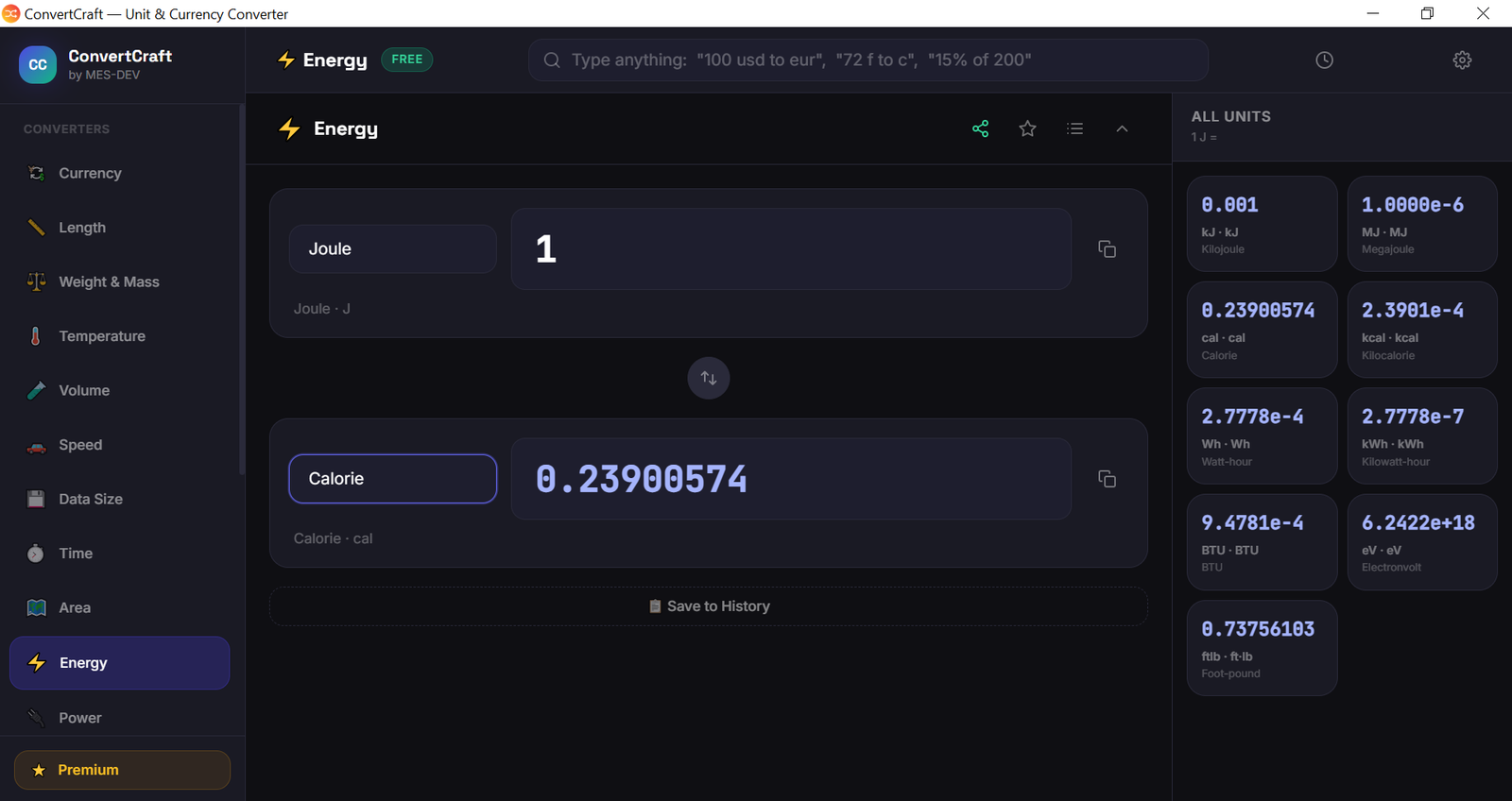Go to the Data Size converter
Image resolution: width=1512 pixels, height=801 pixels.
[x=120, y=499]
